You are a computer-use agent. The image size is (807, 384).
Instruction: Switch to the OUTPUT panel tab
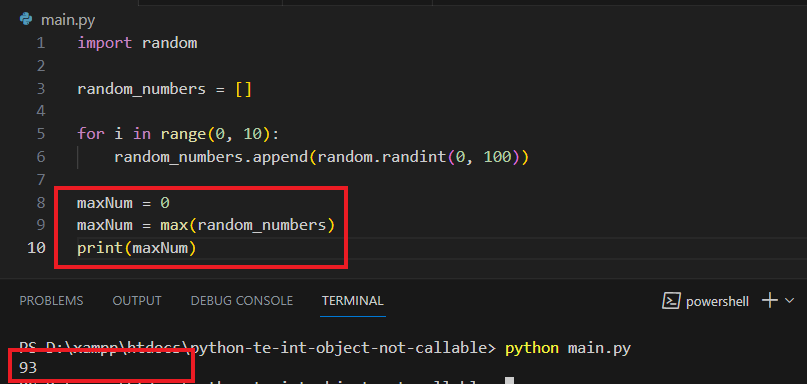tap(137, 301)
